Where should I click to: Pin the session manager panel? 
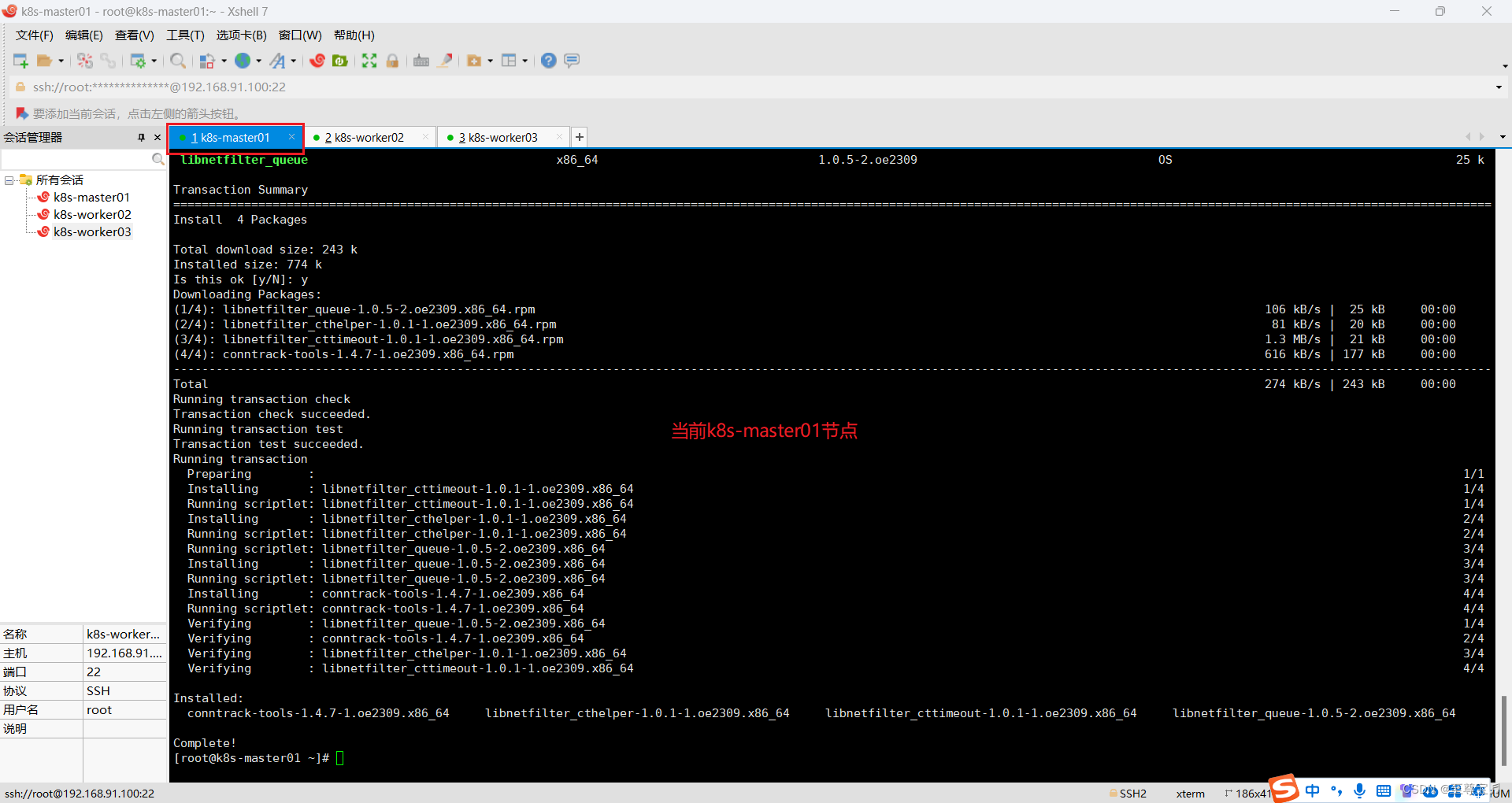[x=142, y=137]
